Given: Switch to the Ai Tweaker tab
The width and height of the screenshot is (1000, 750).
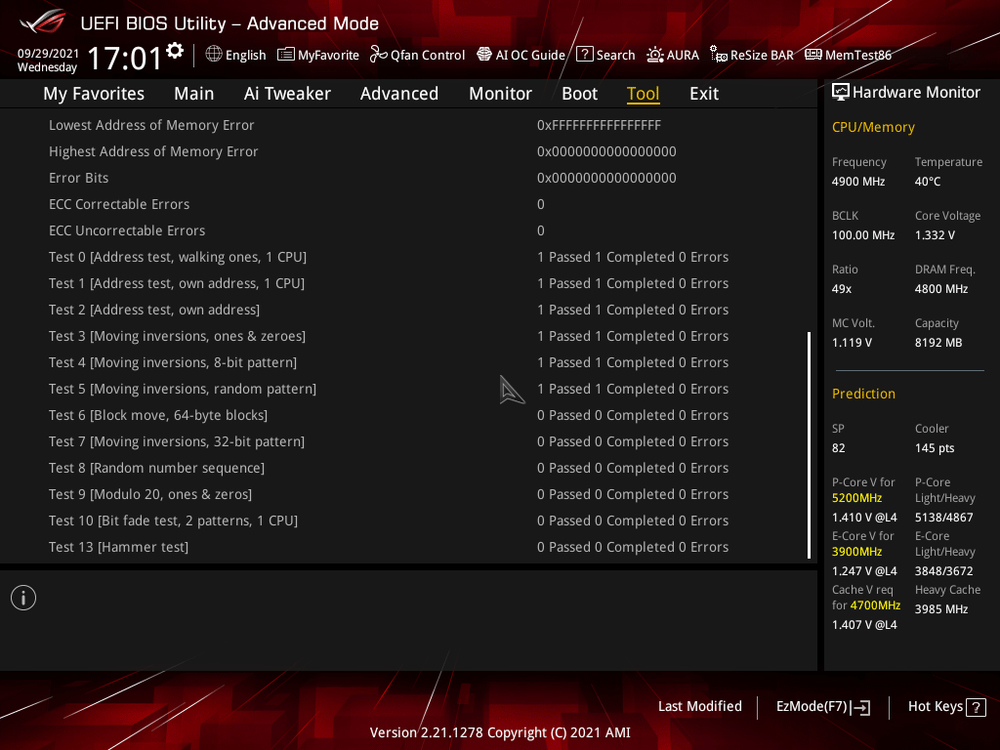Looking at the screenshot, I should [x=287, y=94].
